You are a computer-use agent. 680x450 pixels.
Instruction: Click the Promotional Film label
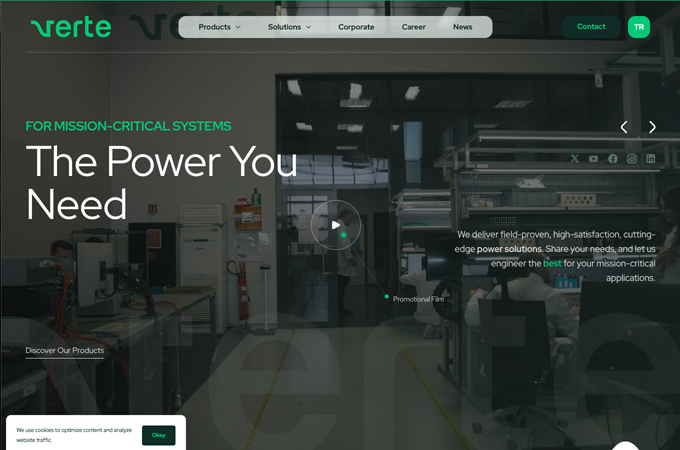click(418, 299)
